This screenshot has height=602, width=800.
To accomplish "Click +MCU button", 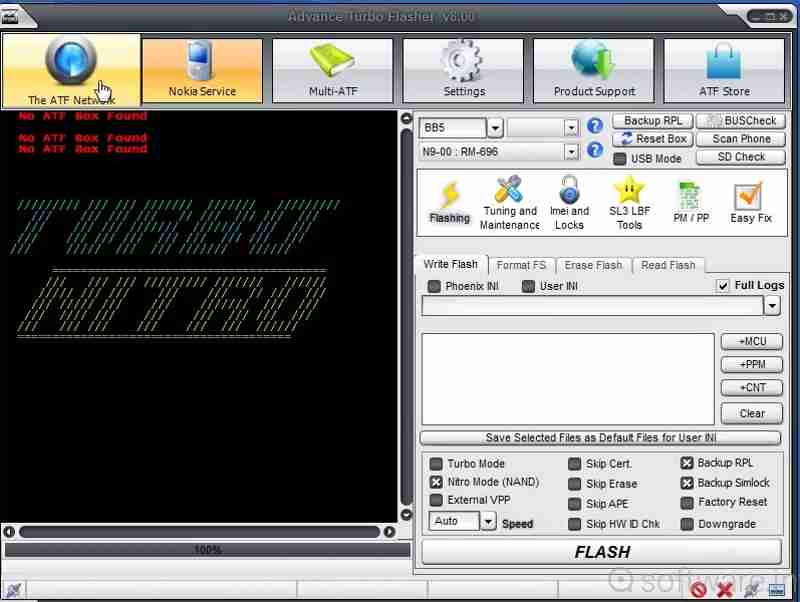I will (752, 341).
